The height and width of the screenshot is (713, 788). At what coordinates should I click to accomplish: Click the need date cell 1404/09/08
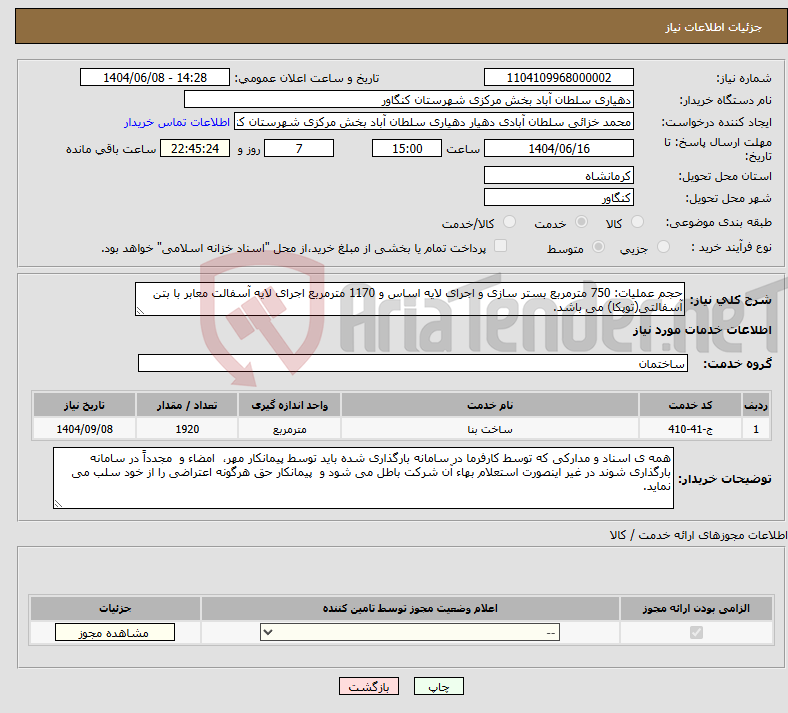(84, 429)
